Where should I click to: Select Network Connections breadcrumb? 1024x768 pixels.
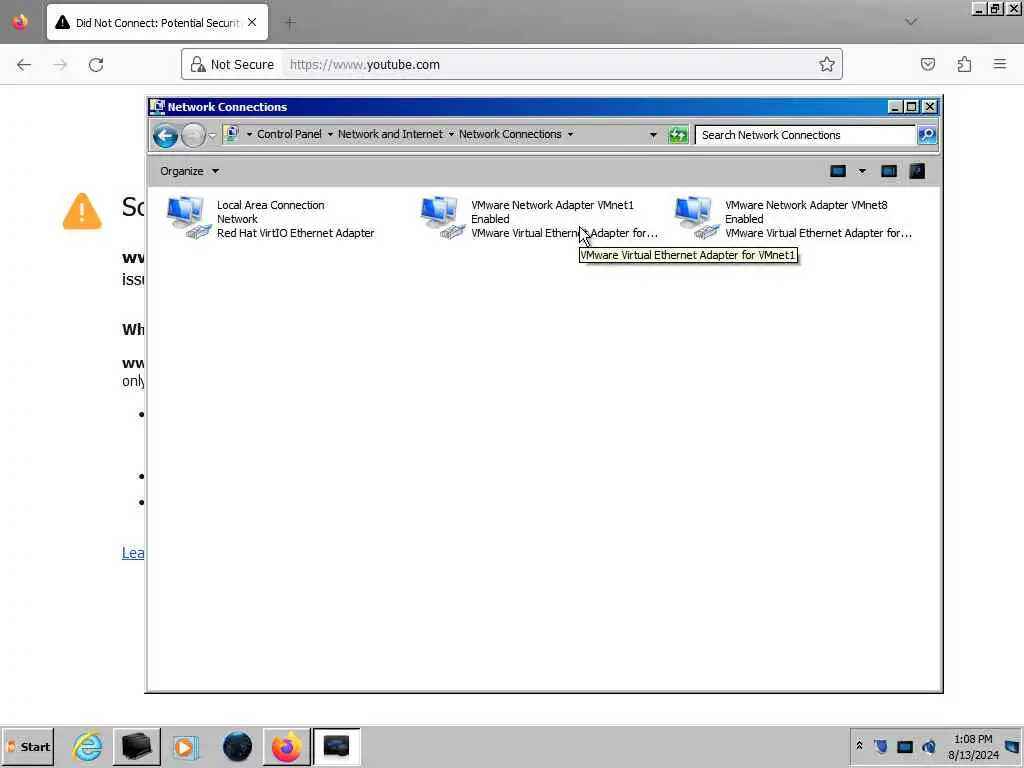coord(509,134)
